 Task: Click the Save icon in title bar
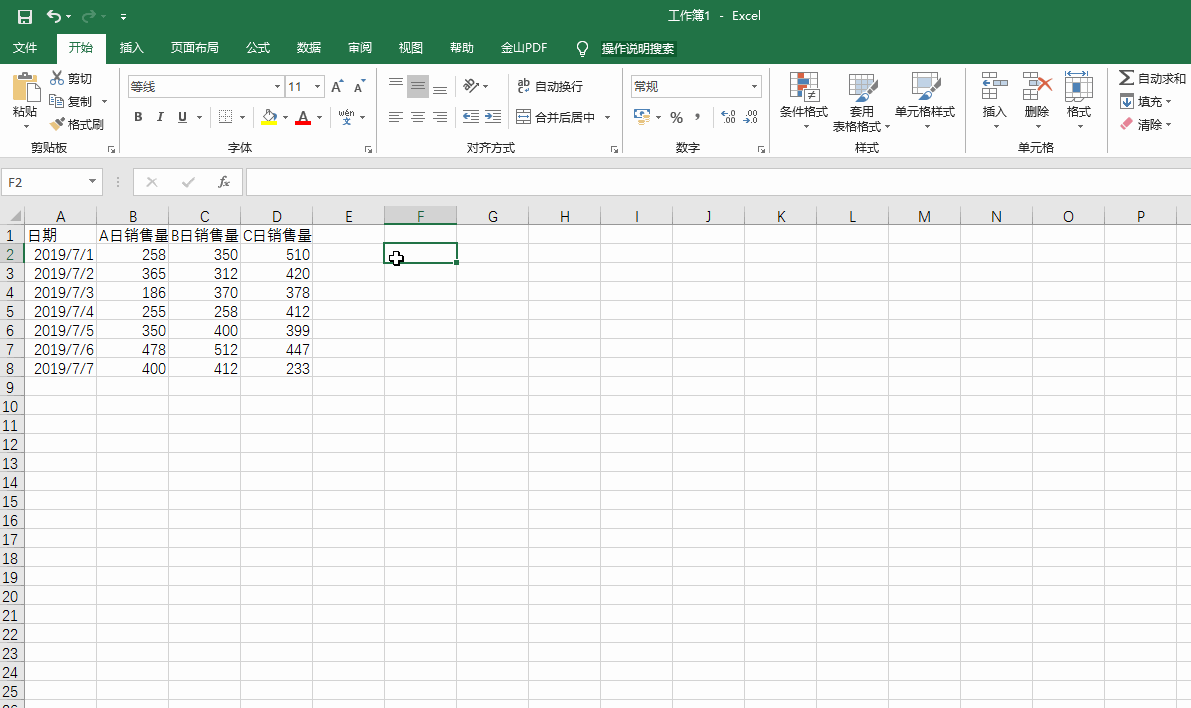25,16
